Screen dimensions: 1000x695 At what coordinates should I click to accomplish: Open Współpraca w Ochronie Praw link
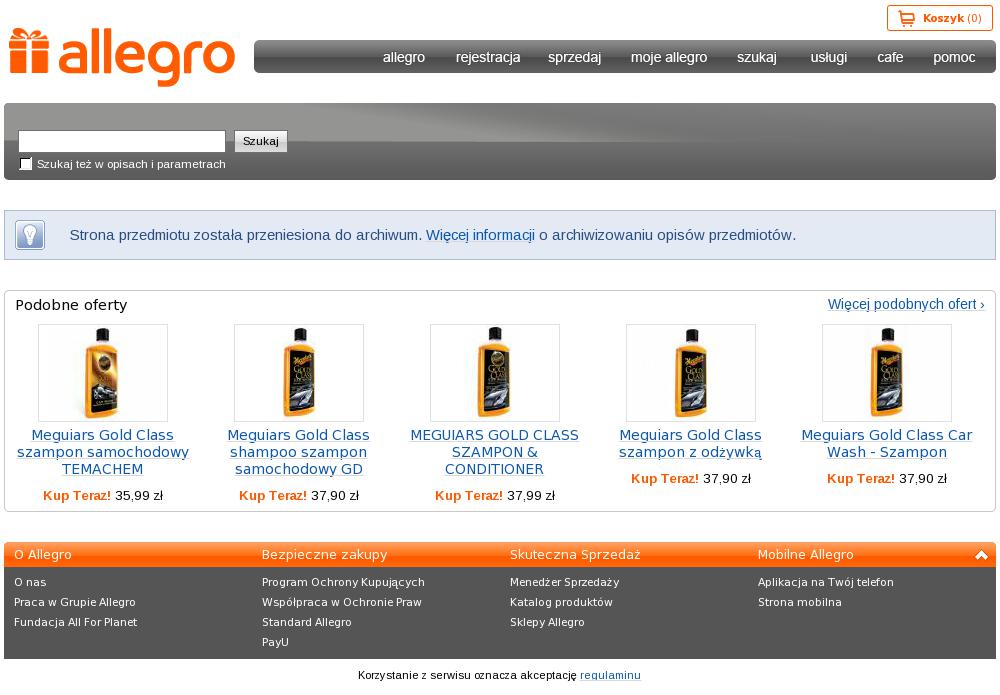tap(341, 602)
